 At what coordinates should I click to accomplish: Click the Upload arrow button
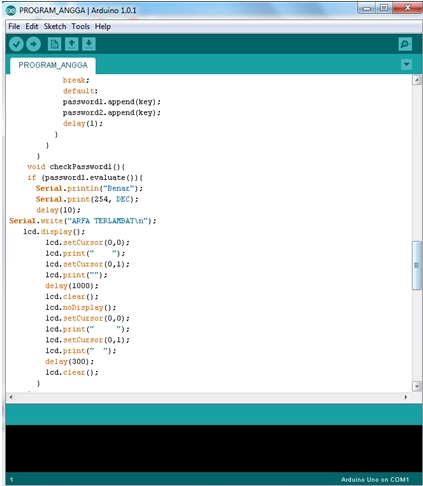(x=33, y=44)
